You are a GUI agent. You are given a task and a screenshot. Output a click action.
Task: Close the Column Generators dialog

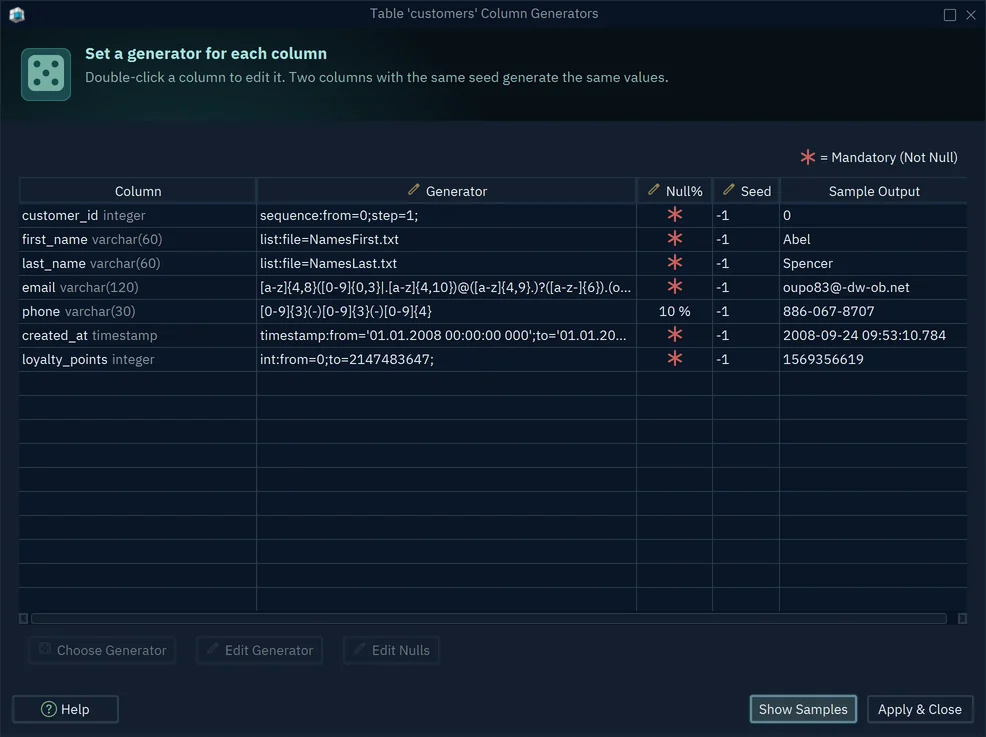971,14
